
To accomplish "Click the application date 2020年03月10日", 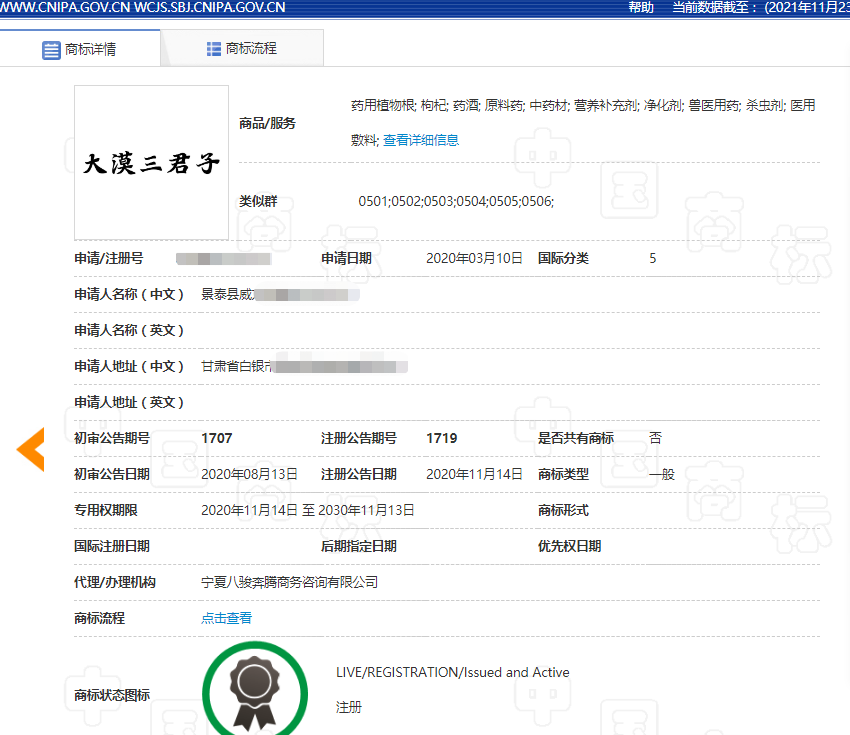I will pyautogui.click(x=474, y=258).
